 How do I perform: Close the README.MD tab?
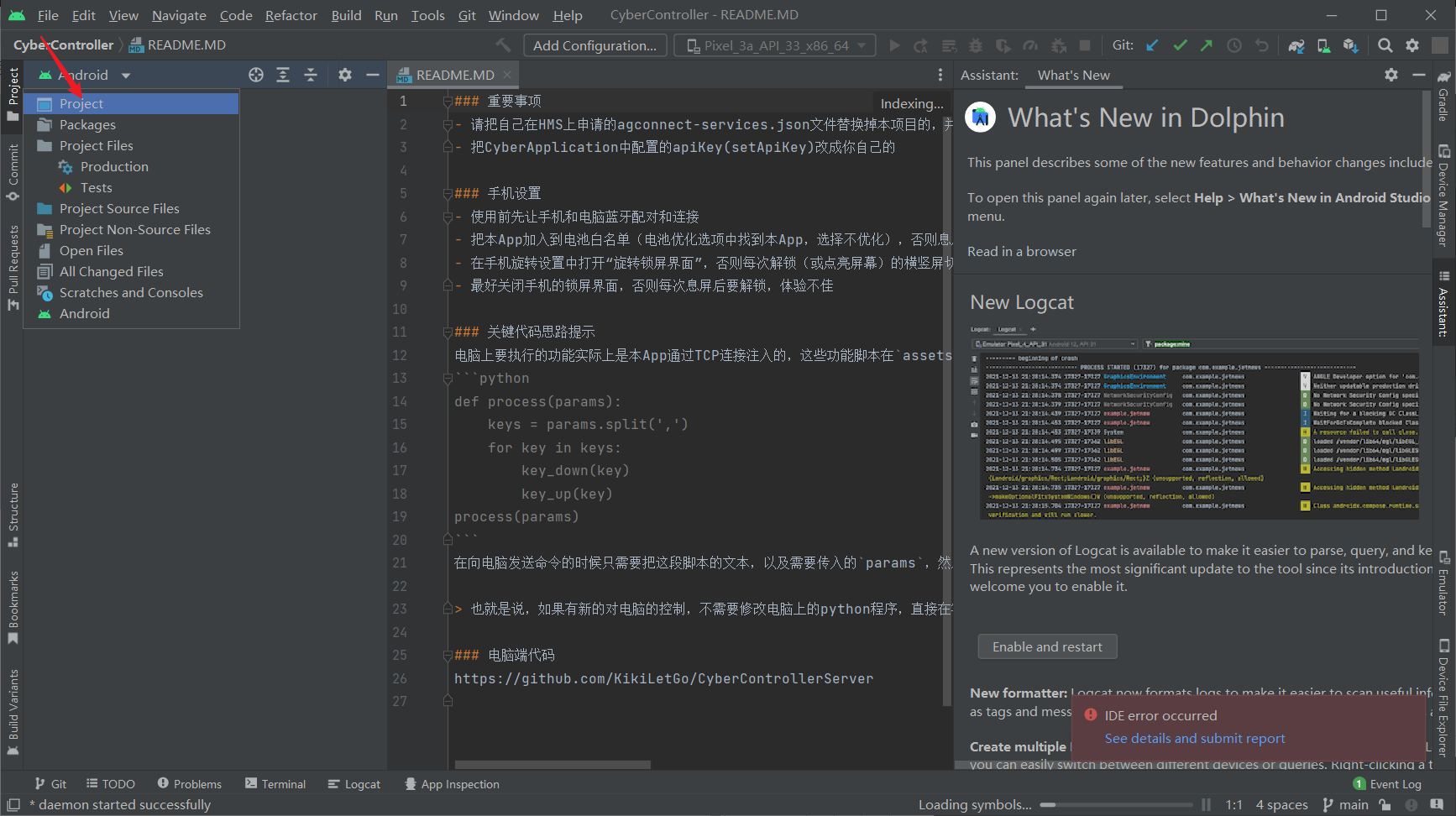(507, 75)
